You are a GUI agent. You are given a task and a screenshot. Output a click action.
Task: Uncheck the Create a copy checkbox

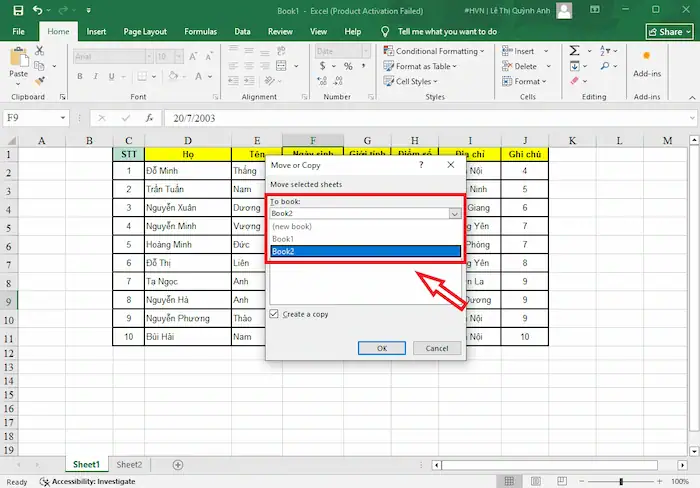275,314
